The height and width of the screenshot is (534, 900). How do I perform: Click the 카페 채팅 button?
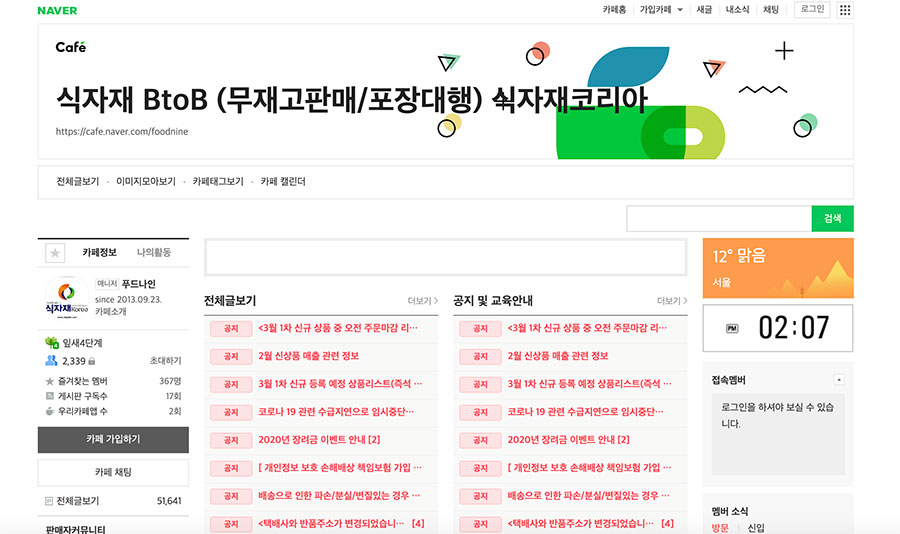click(x=113, y=473)
